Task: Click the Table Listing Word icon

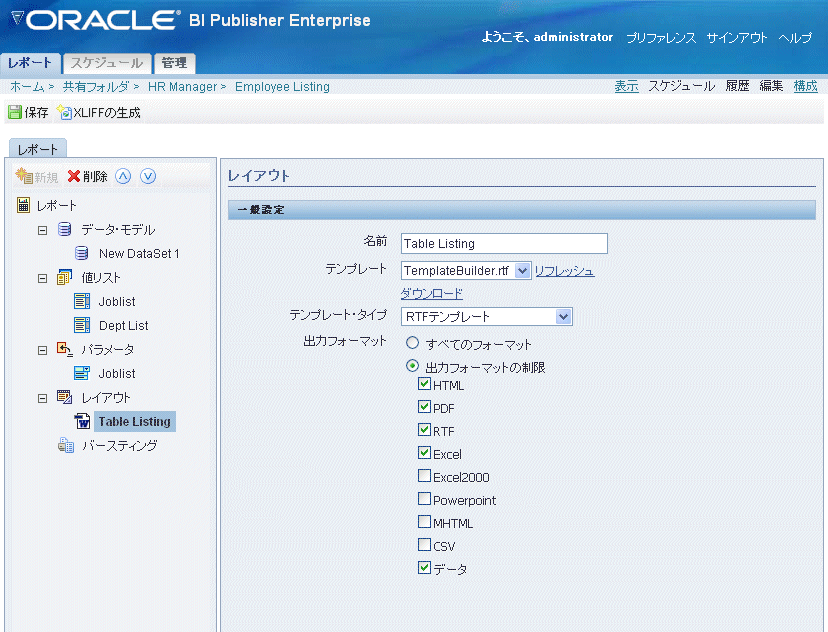Action: click(x=82, y=421)
